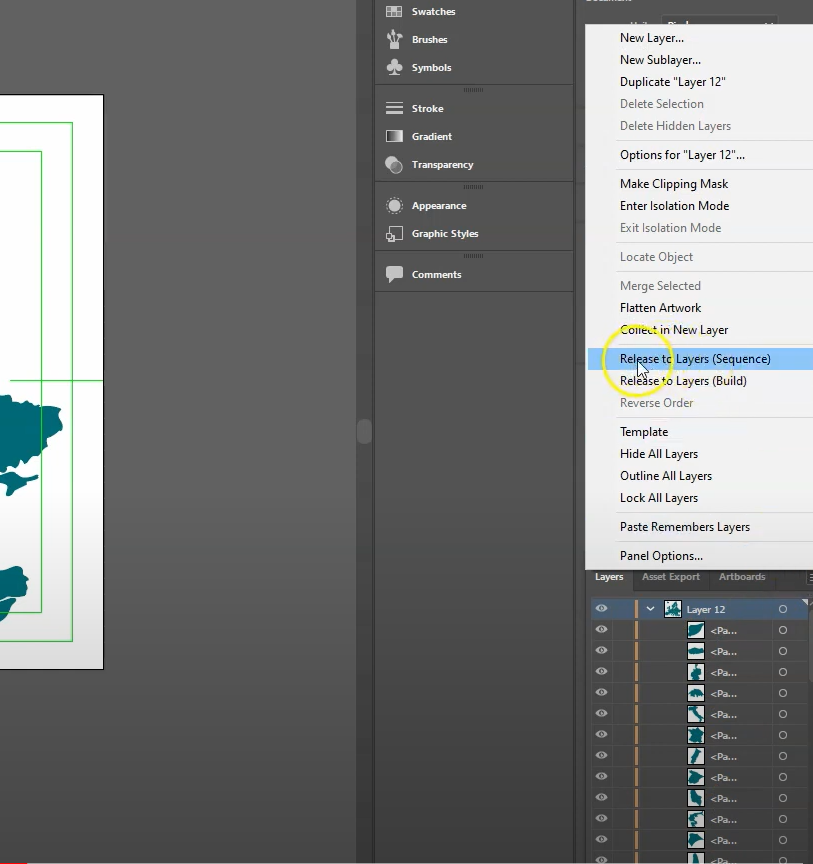Open the Appearance panel icon
Screen dimensions: 813x864
[394, 206]
